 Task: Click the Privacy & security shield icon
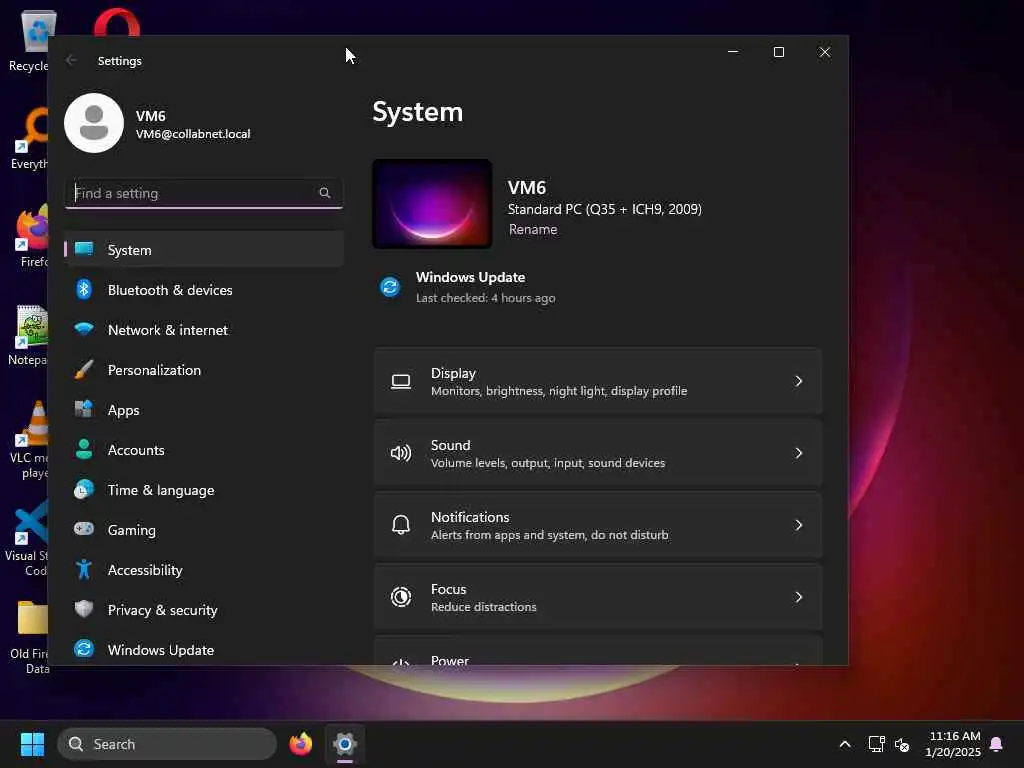pos(84,609)
